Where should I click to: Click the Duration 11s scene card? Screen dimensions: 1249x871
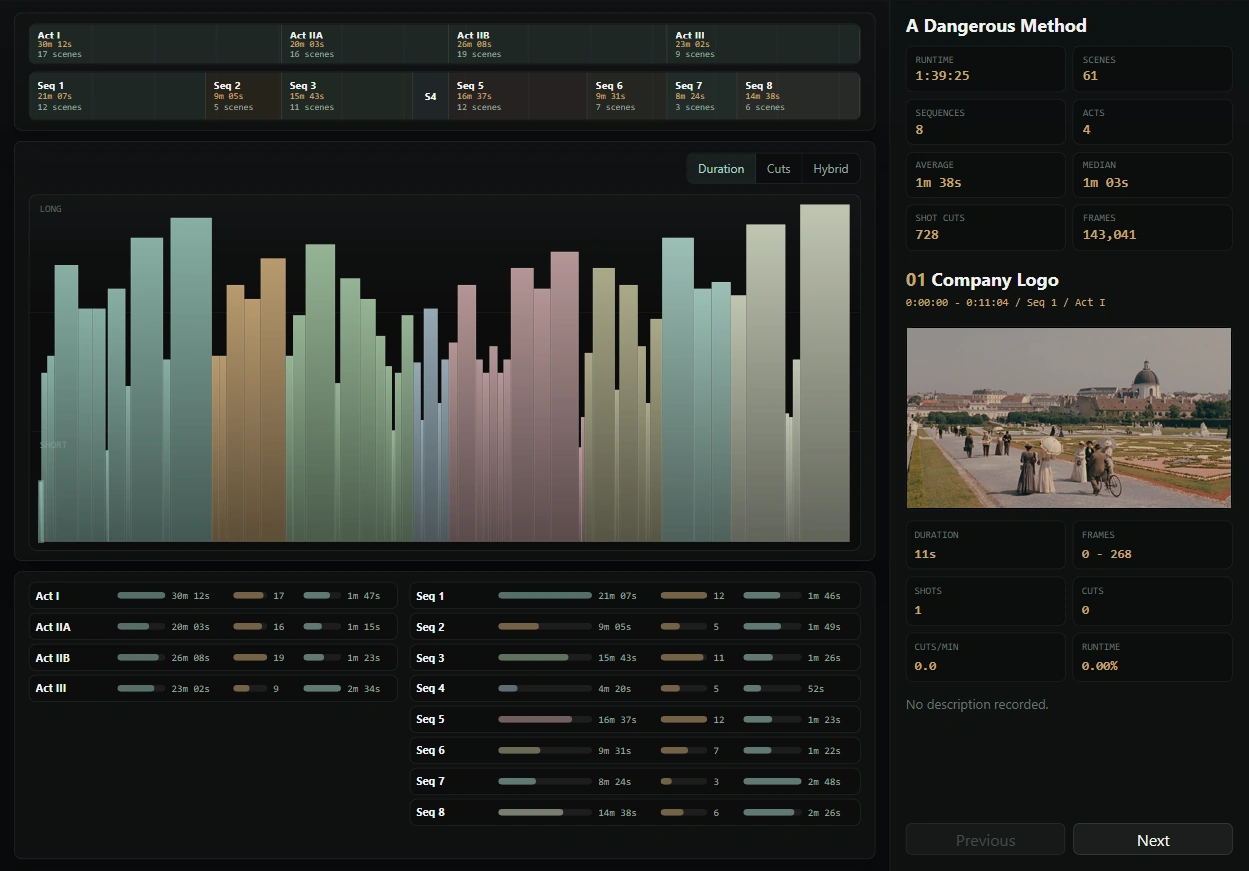pyautogui.click(x=985, y=545)
